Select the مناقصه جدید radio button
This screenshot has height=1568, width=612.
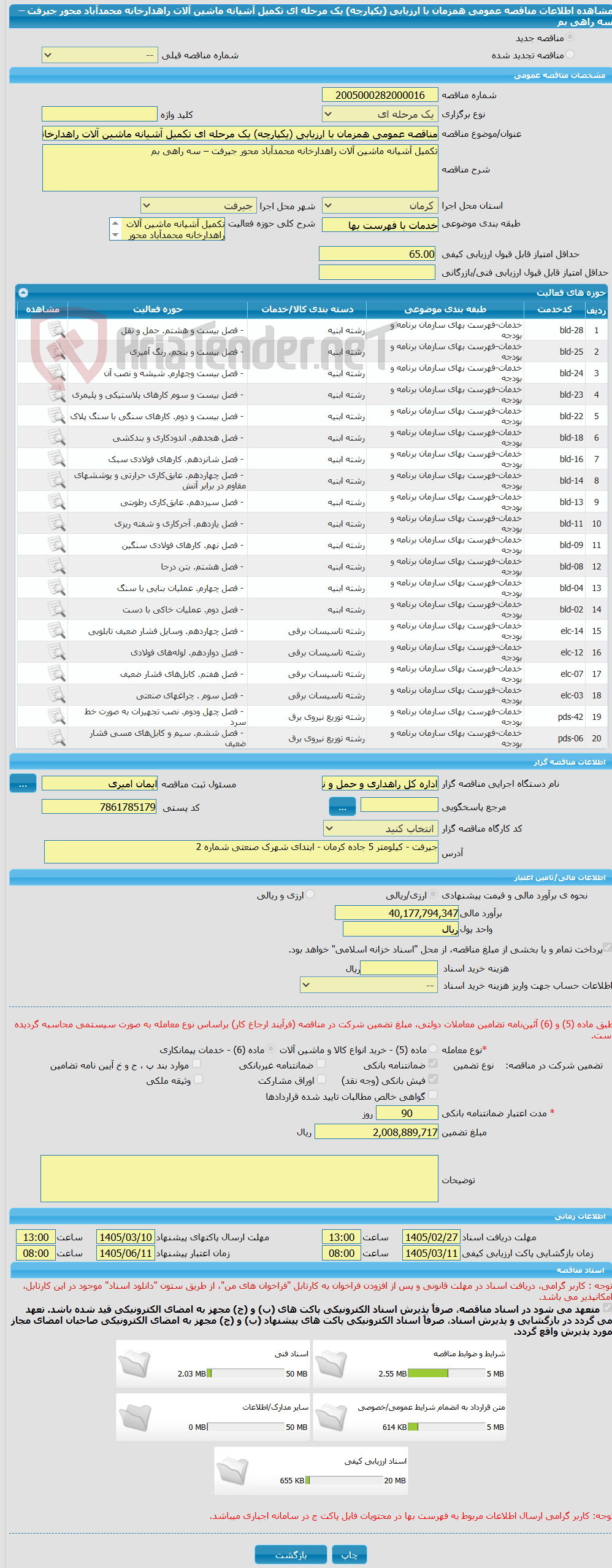[570, 37]
